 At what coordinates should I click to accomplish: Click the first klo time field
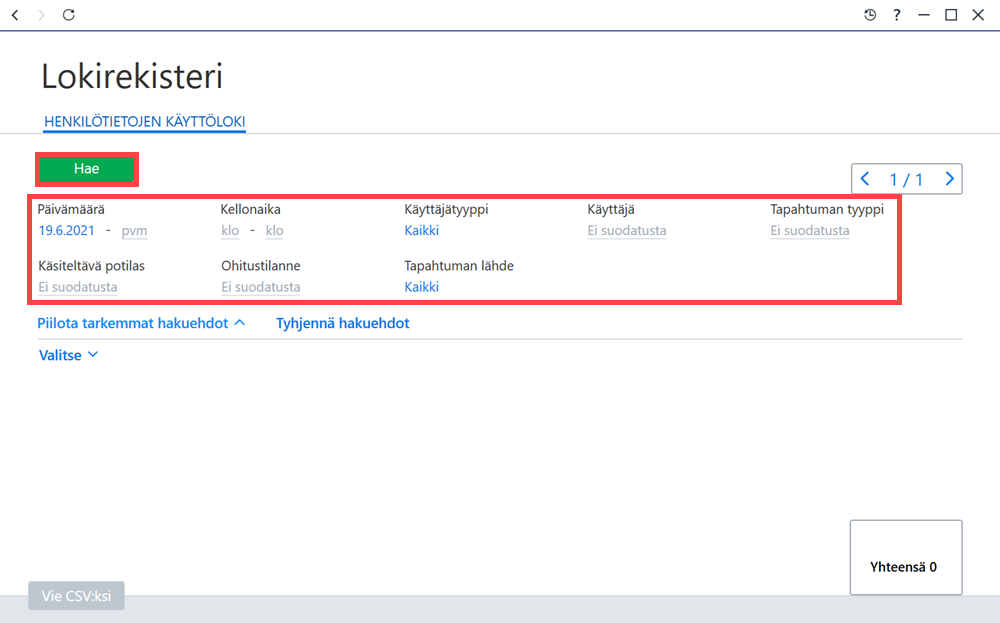point(230,231)
